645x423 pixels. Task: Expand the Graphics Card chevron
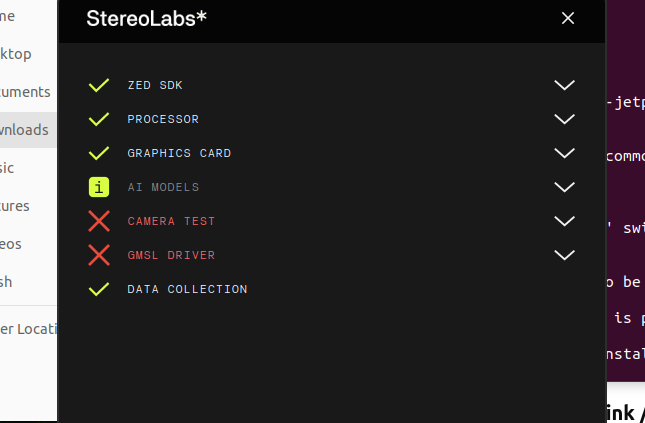(x=565, y=153)
